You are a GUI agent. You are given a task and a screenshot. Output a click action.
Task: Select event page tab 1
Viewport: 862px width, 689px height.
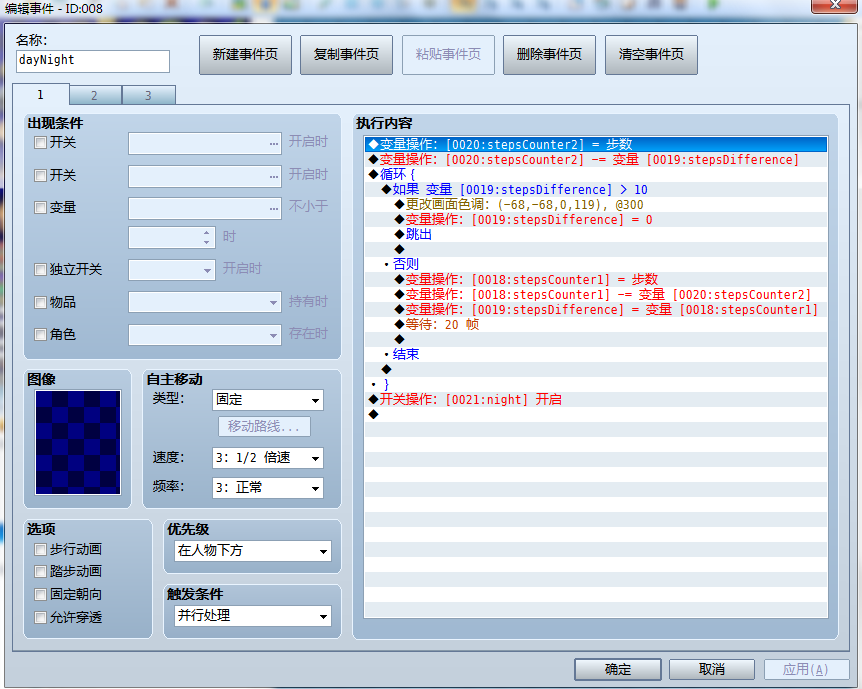(41, 95)
